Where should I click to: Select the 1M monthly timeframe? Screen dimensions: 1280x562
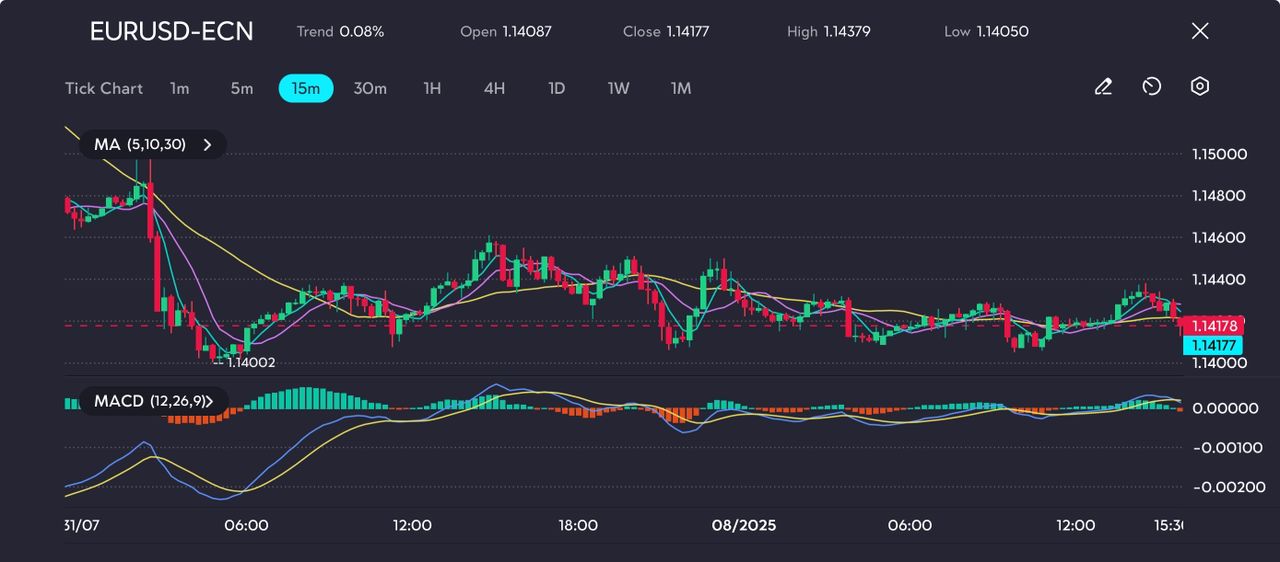pos(681,89)
